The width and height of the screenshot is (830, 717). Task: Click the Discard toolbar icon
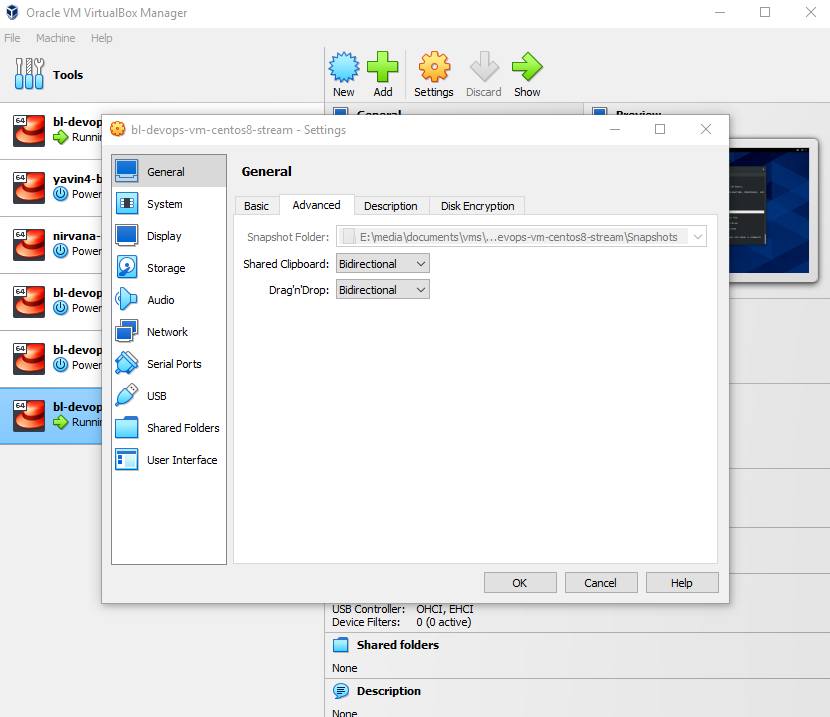484,67
